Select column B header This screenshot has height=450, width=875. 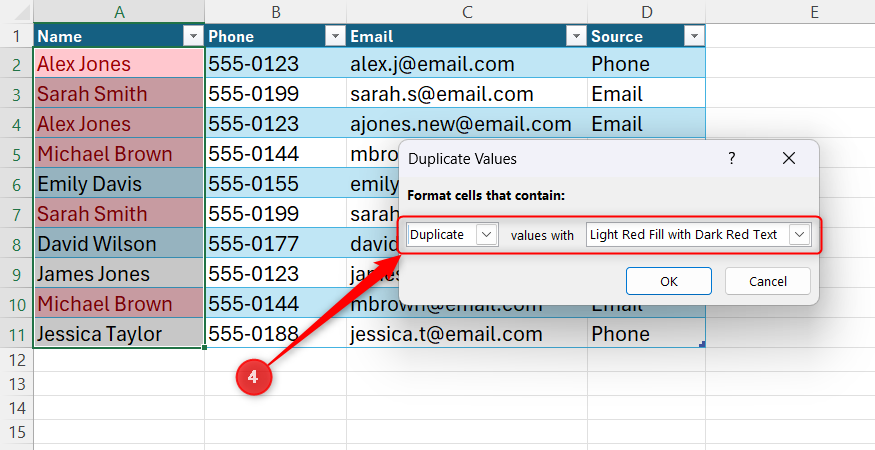coord(276,12)
